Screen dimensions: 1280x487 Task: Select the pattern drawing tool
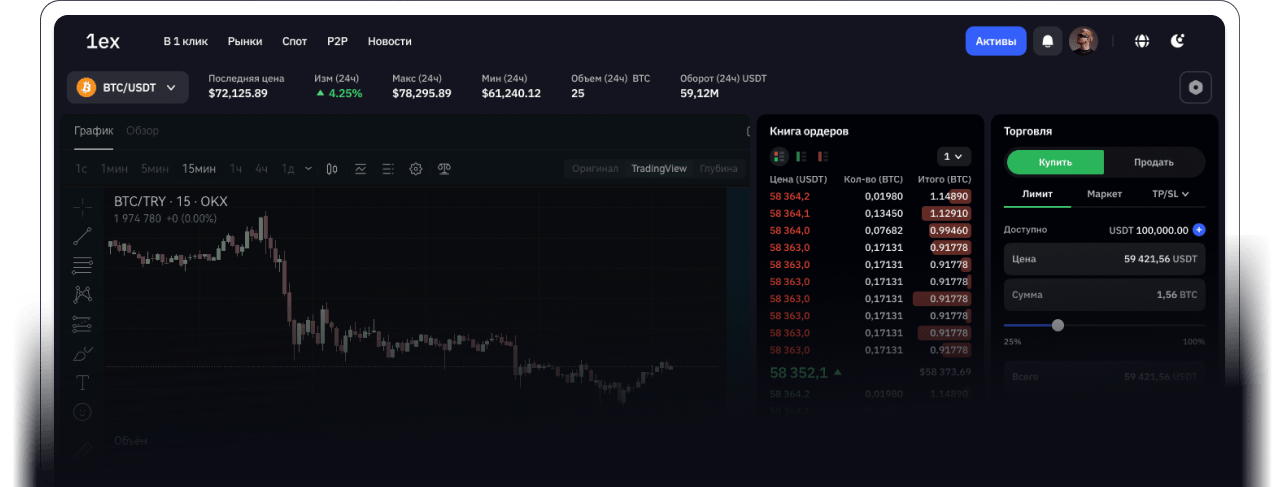(x=82, y=294)
